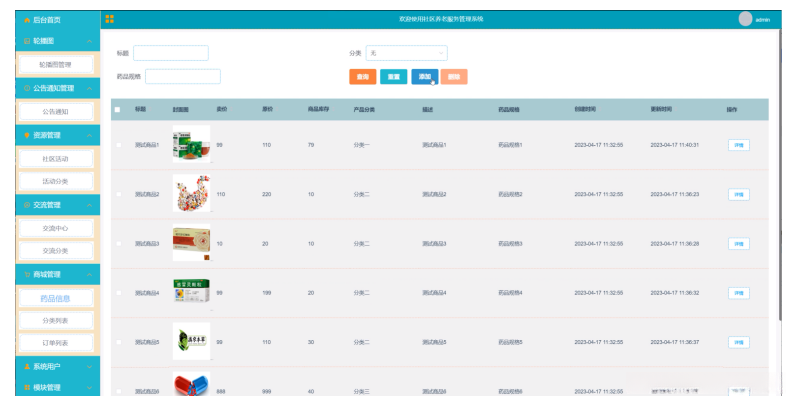Collapse the 公告通知管理 section chevron
Screen dimensions: 799x402
[89, 88]
